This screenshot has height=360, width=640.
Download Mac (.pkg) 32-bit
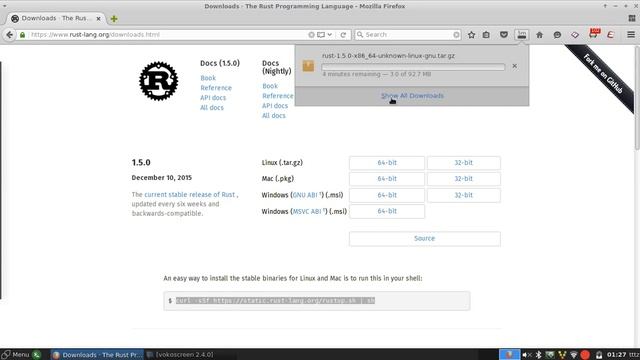[x=464, y=179]
